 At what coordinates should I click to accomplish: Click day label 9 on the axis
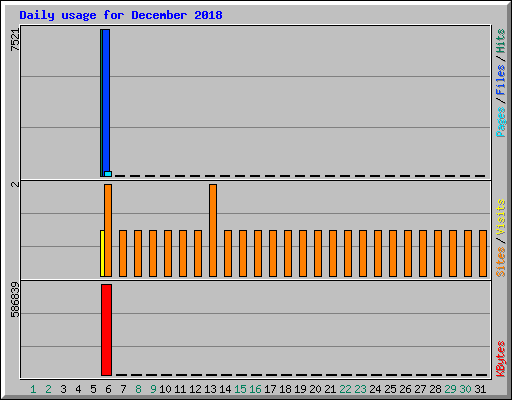[153, 389]
